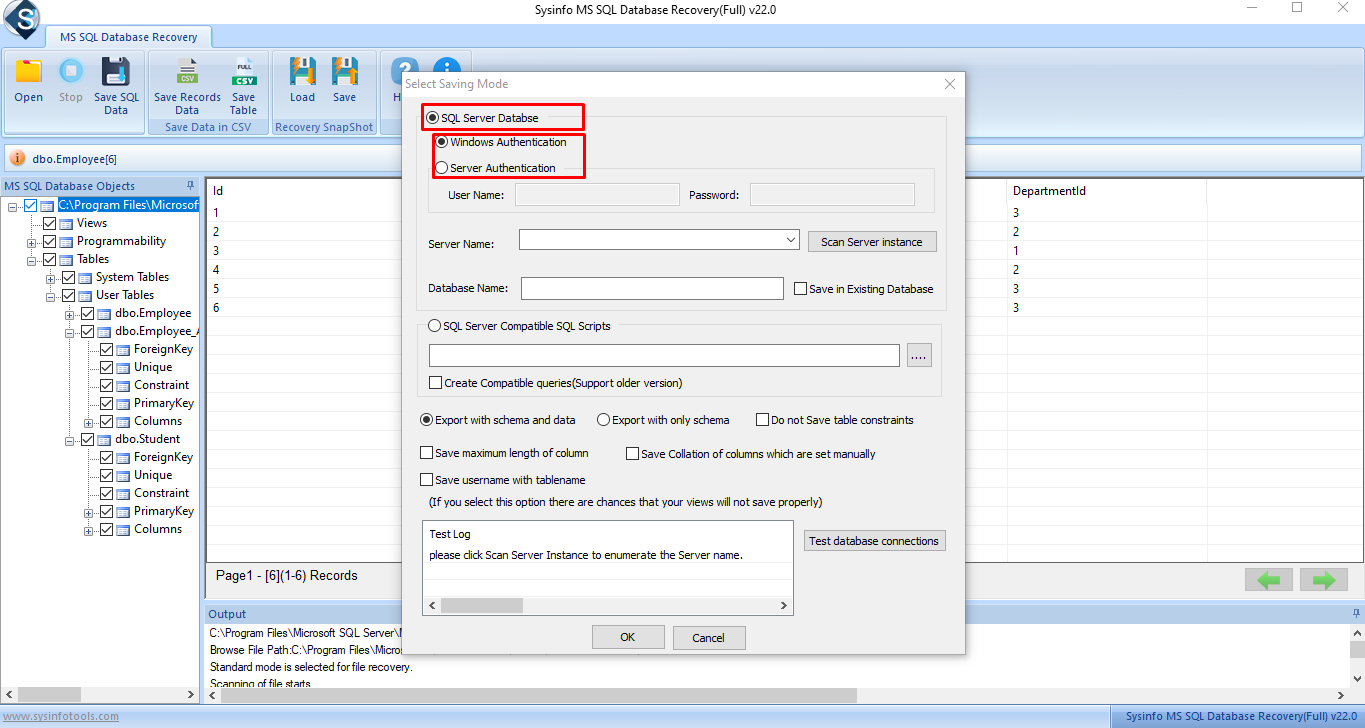The height and width of the screenshot is (728, 1365).
Task: Click the SQL scripts path field
Action: pyautogui.click(x=665, y=355)
